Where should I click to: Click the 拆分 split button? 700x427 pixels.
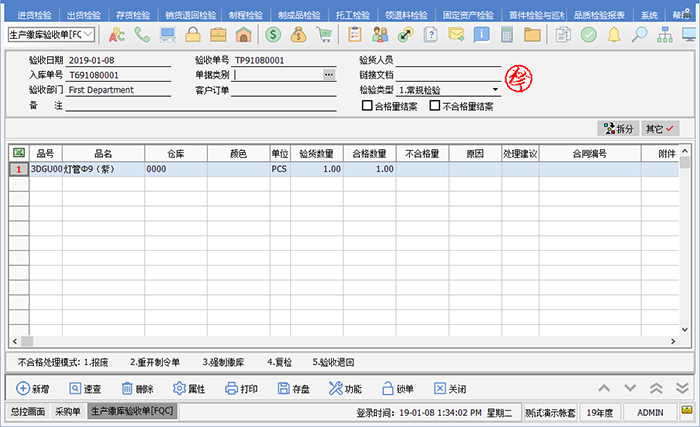616,129
